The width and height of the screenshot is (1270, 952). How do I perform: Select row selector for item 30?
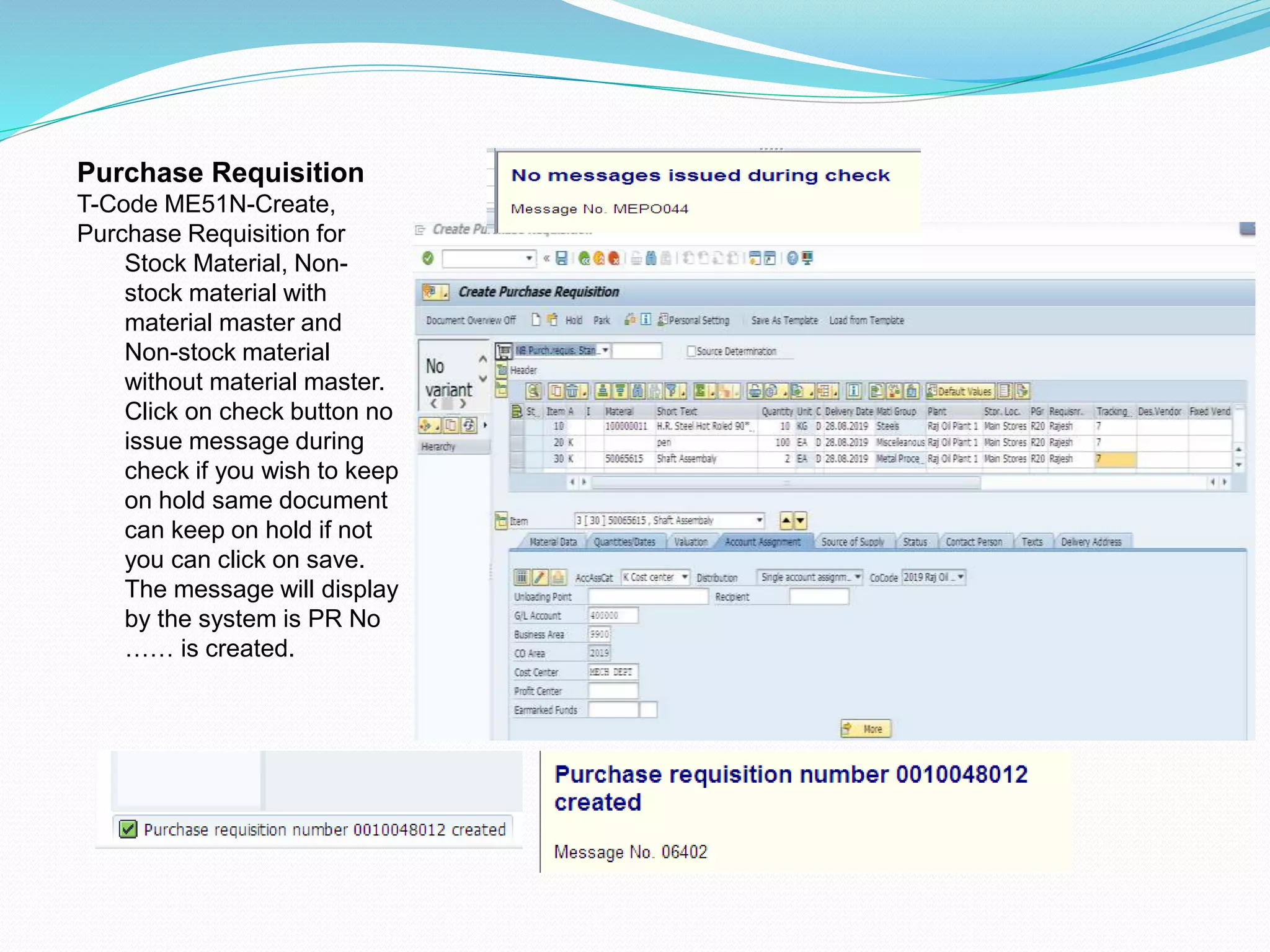517,459
